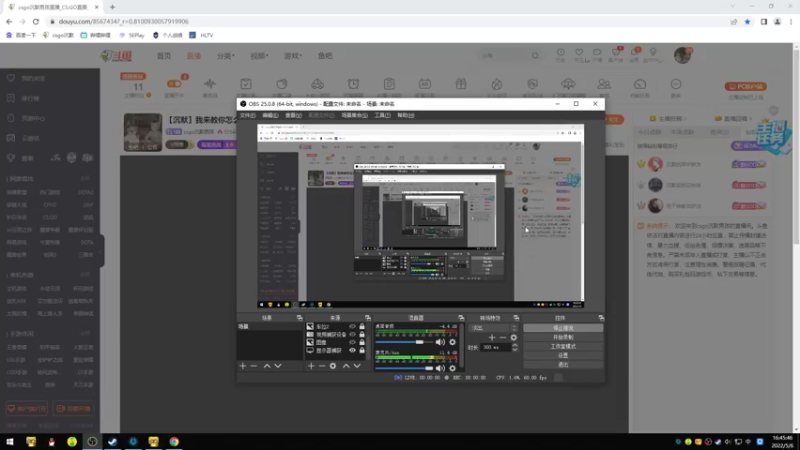Increase the transition duration with the up arrow
This screenshot has height=450, width=800.
(514, 345)
